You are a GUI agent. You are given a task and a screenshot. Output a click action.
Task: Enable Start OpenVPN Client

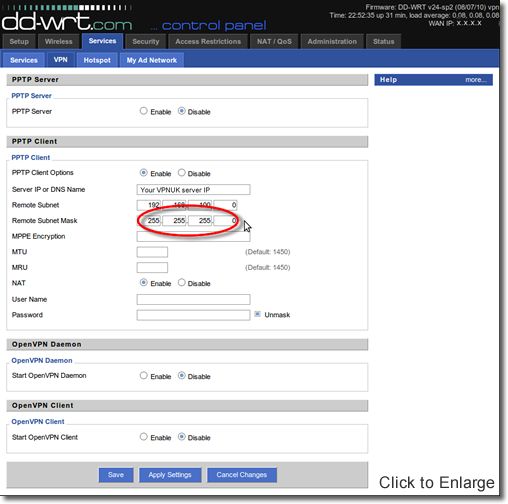(144, 437)
